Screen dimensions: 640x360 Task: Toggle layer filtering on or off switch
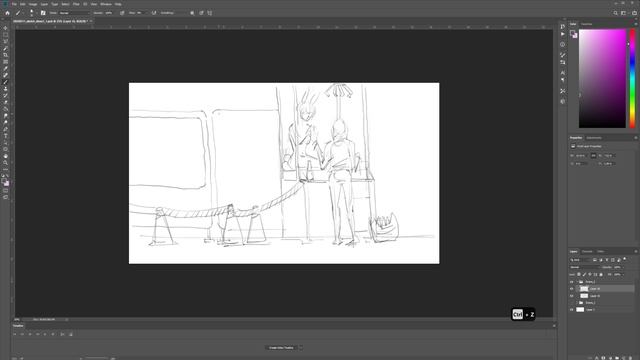pos(624,260)
